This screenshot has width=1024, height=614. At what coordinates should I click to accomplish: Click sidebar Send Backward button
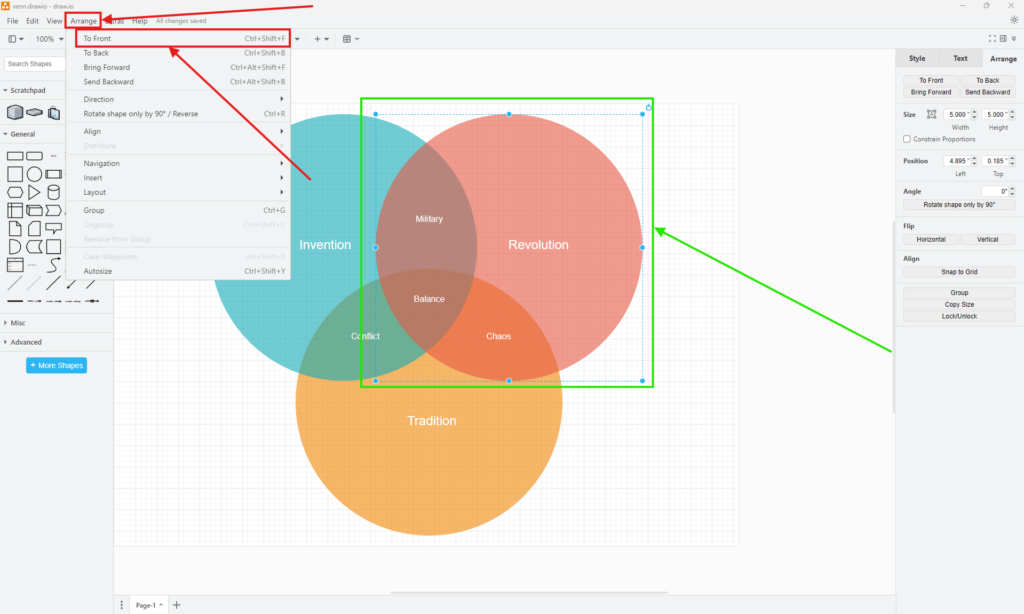point(987,92)
